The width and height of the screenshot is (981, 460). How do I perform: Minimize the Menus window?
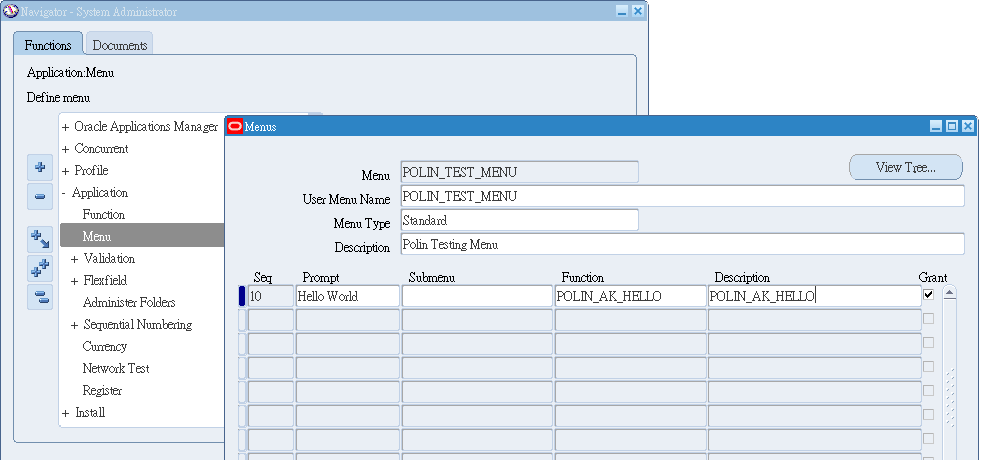click(x=936, y=126)
